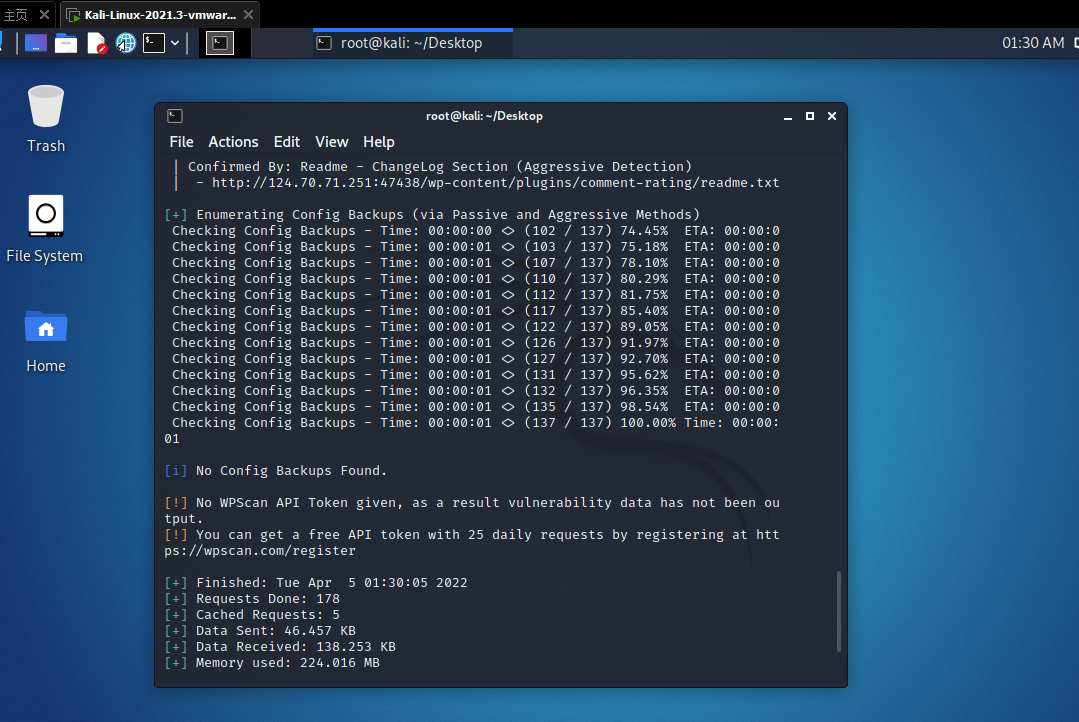The image size is (1079, 722).
Task: Open the Home folder desktop icon
Action: pos(45,341)
